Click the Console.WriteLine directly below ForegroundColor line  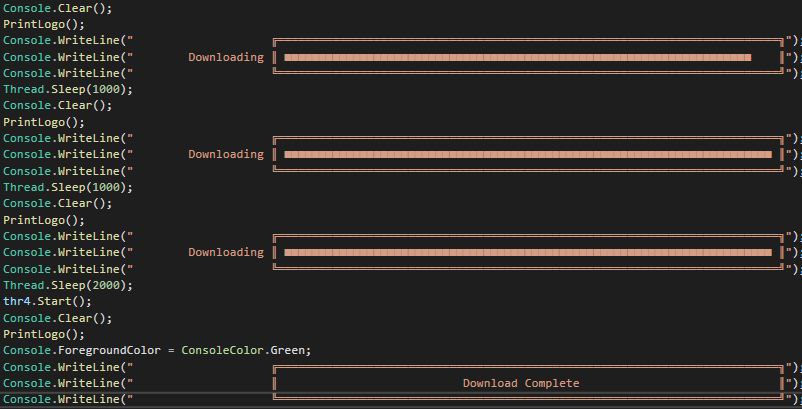tap(61, 367)
